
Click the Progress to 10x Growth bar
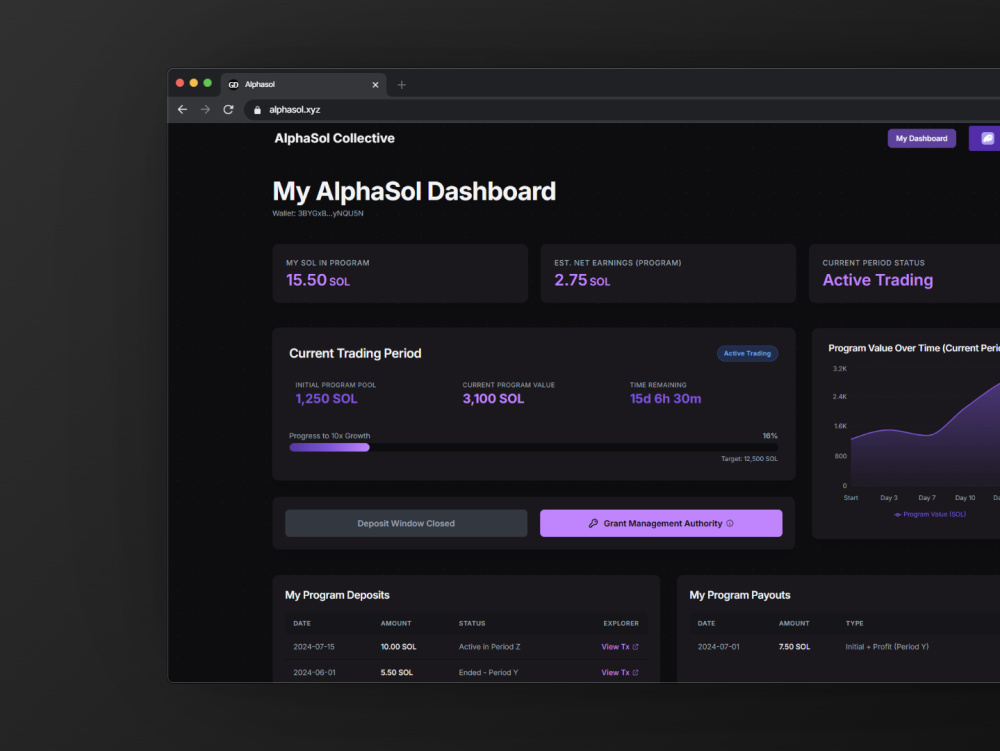coord(533,448)
